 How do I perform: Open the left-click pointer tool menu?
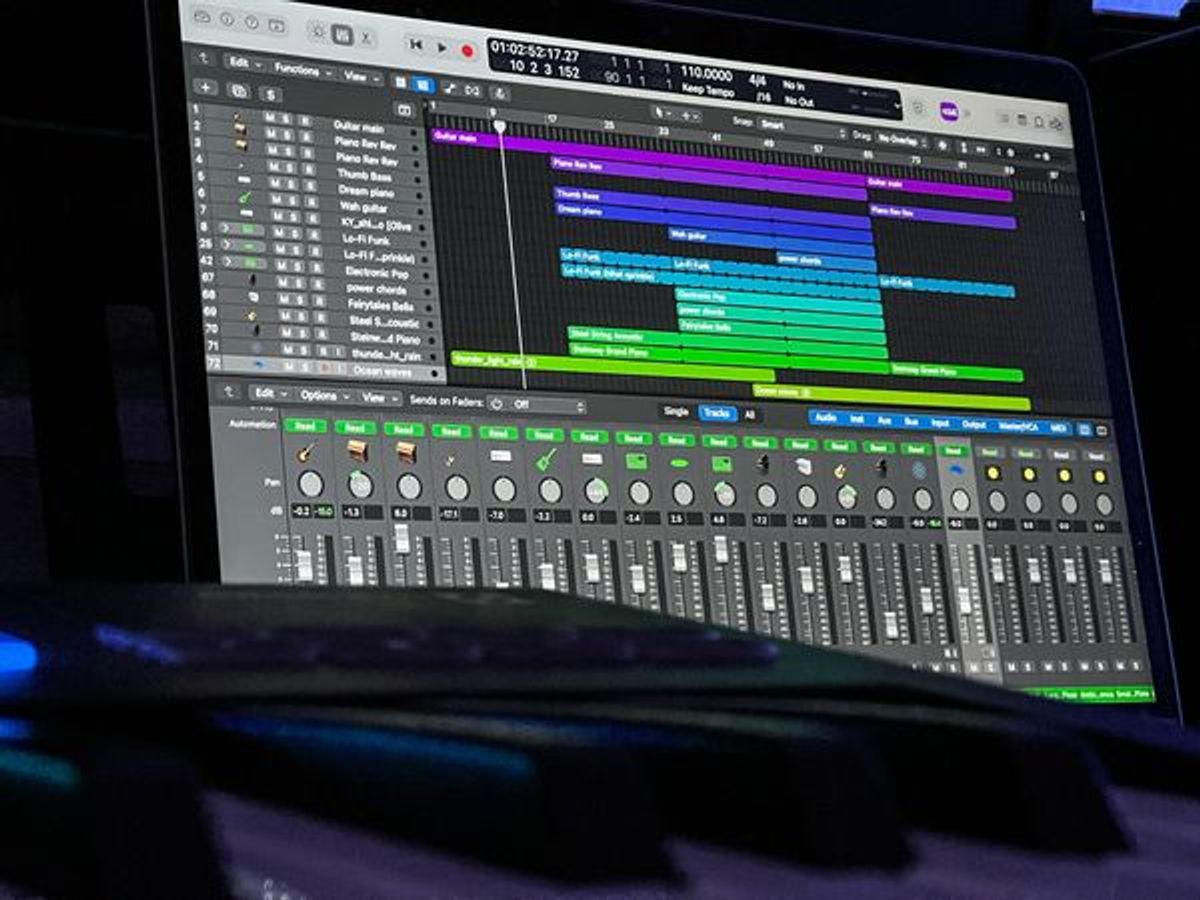pyautogui.click(x=663, y=113)
